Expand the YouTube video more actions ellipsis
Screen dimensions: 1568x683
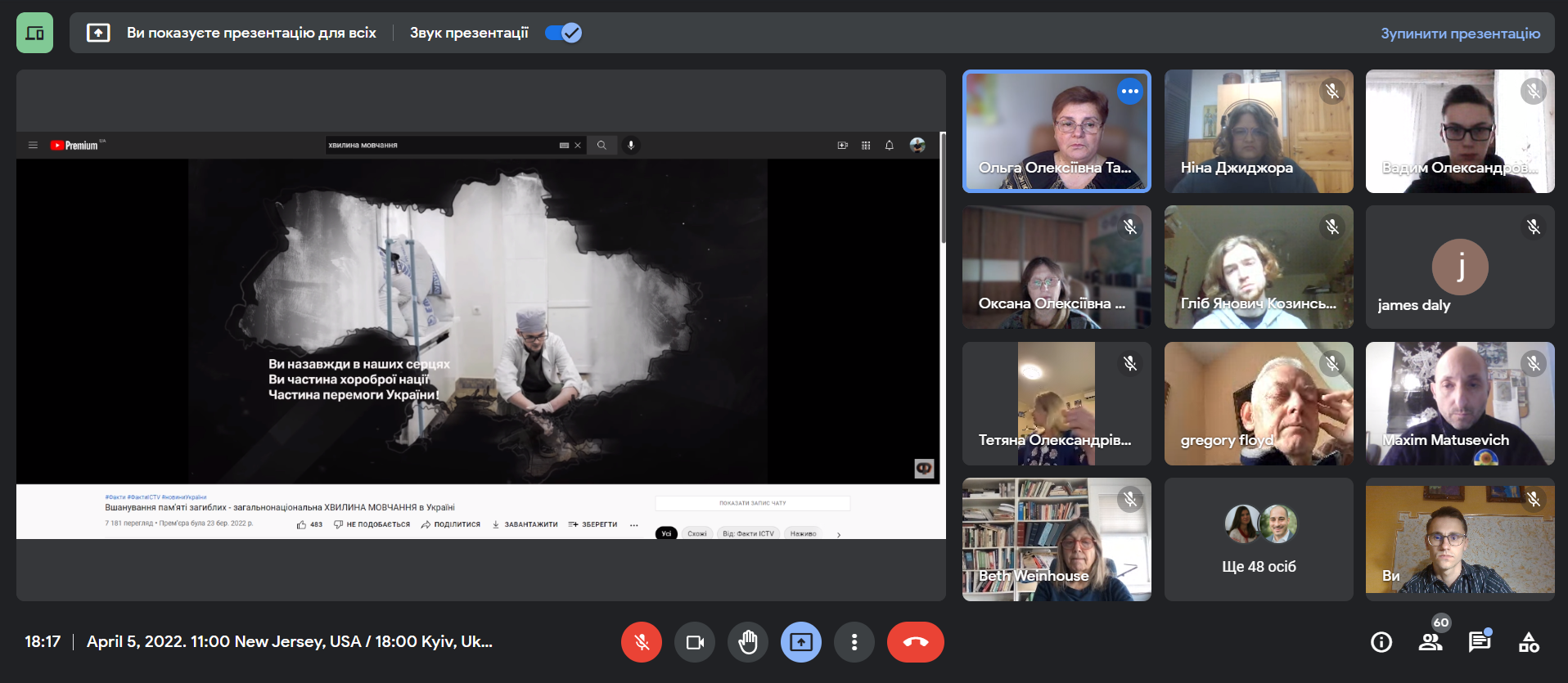[633, 525]
